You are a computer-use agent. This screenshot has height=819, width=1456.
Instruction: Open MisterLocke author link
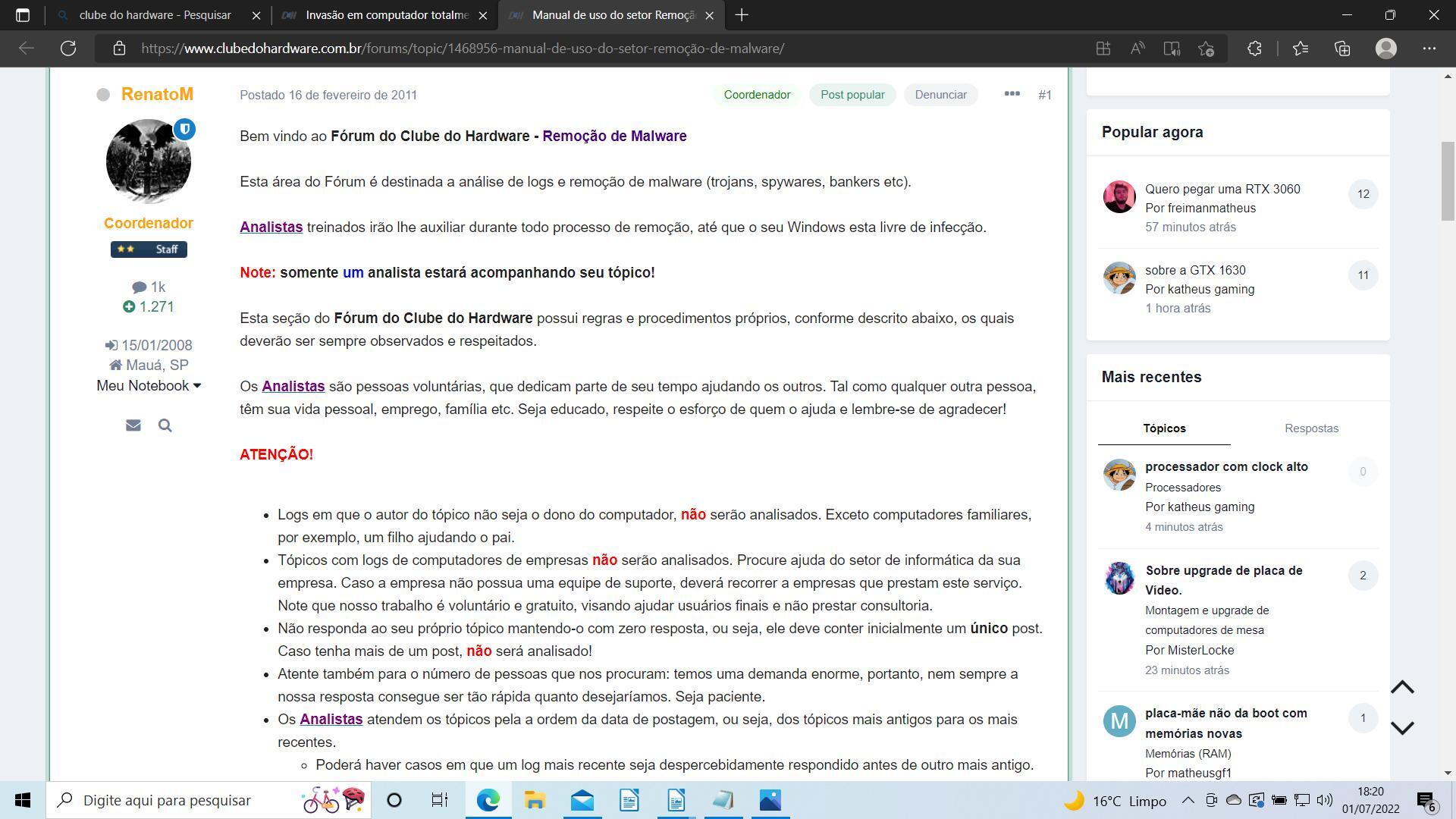(1201, 650)
